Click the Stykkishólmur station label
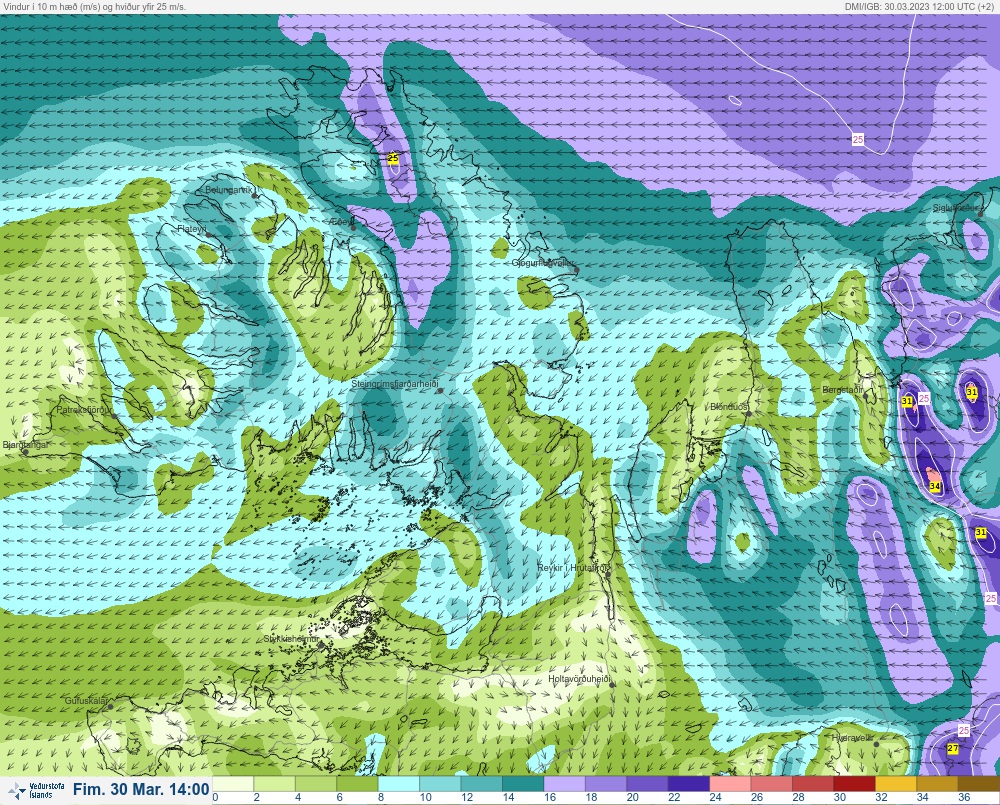The height and width of the screenshot is (805, 1000). [x=291, y=639]
